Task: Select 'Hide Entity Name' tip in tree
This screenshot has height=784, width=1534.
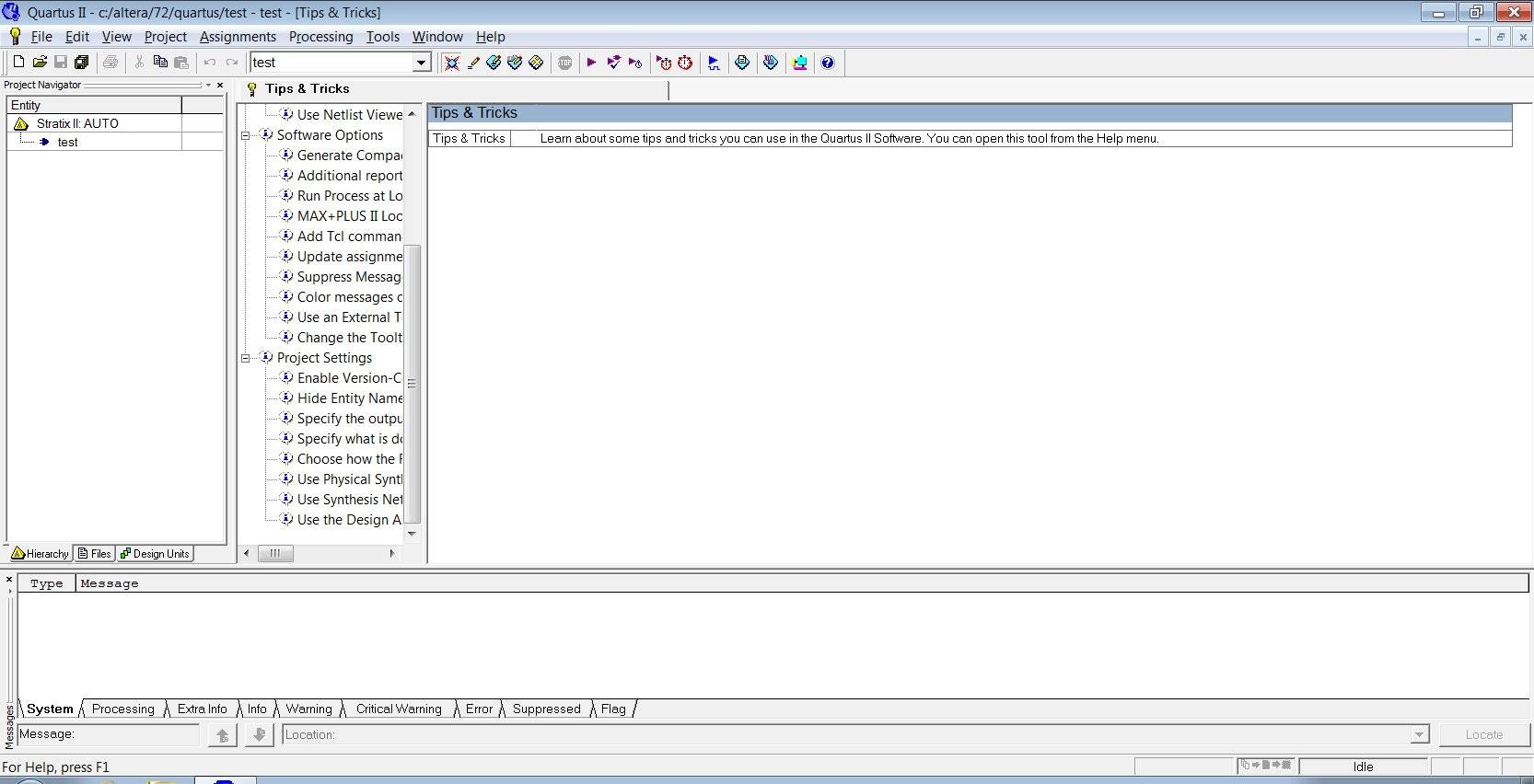Action: 350,398
